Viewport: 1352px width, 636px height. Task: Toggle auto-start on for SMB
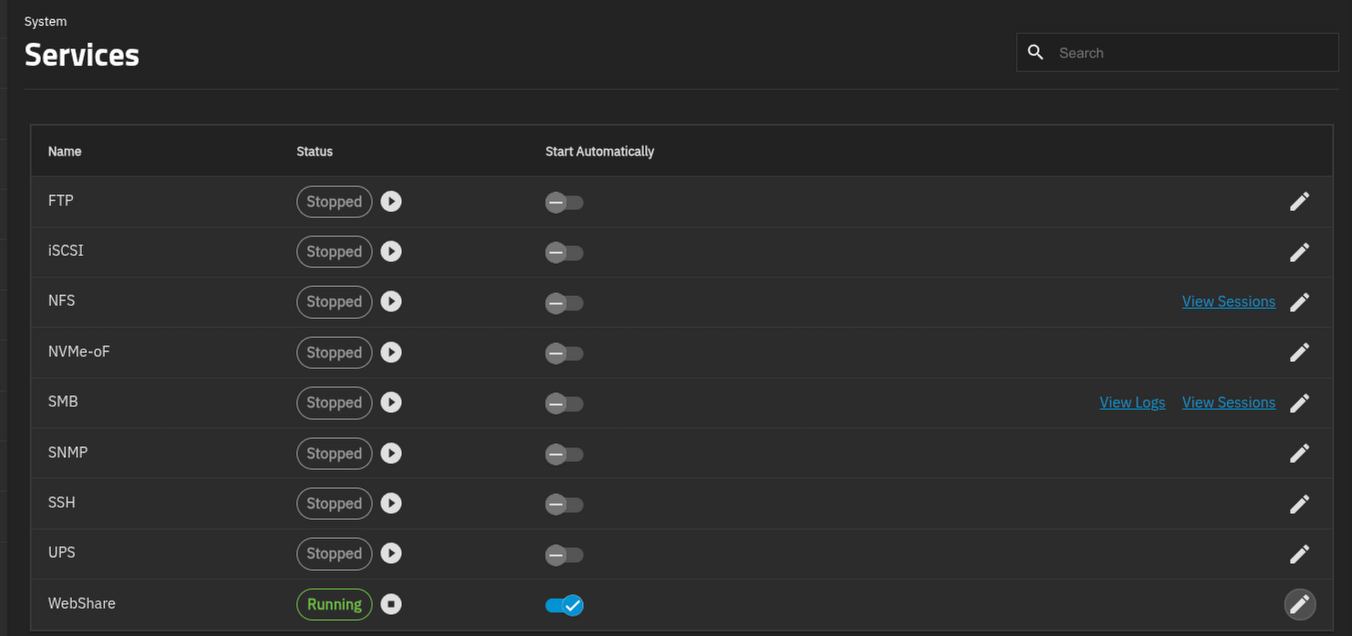[564, 403]
